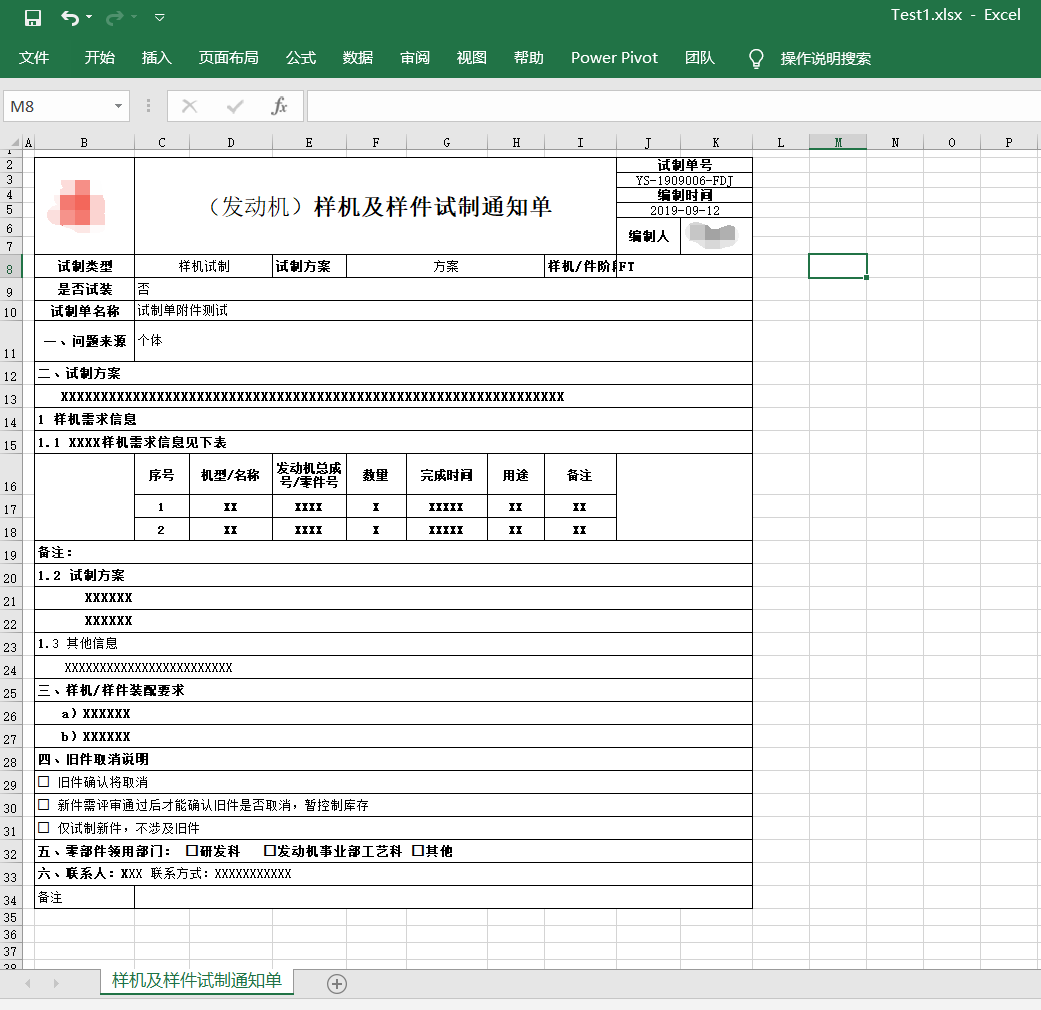Click the 机型/名称 header cell
Viewport: 1041px width, 1010px height.
coord(230,475)
